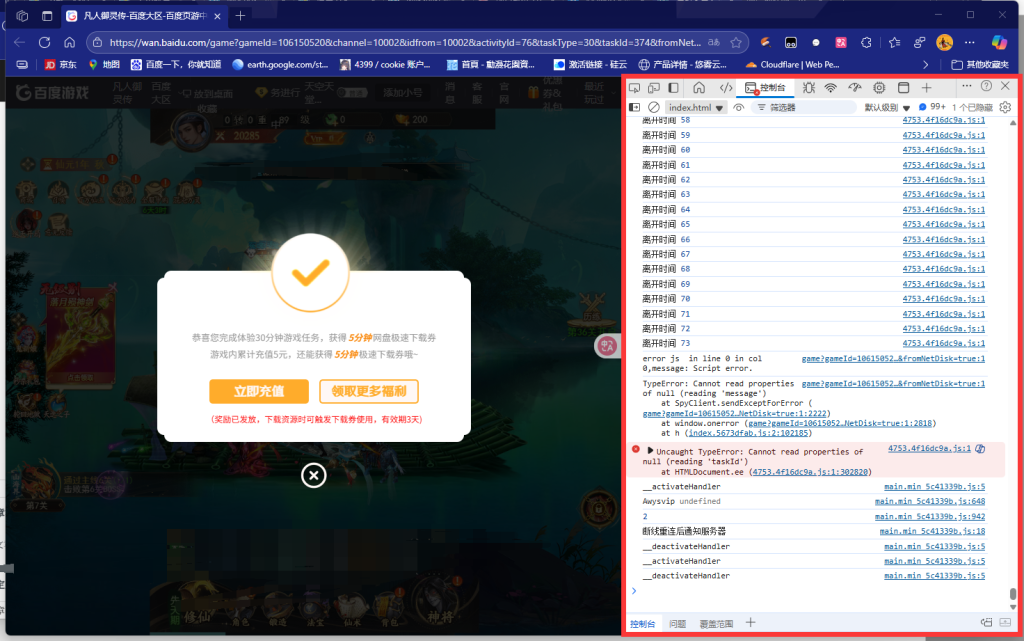
Task: Expand bookmarks overflow chevron
Action: [x=925, y=65]
